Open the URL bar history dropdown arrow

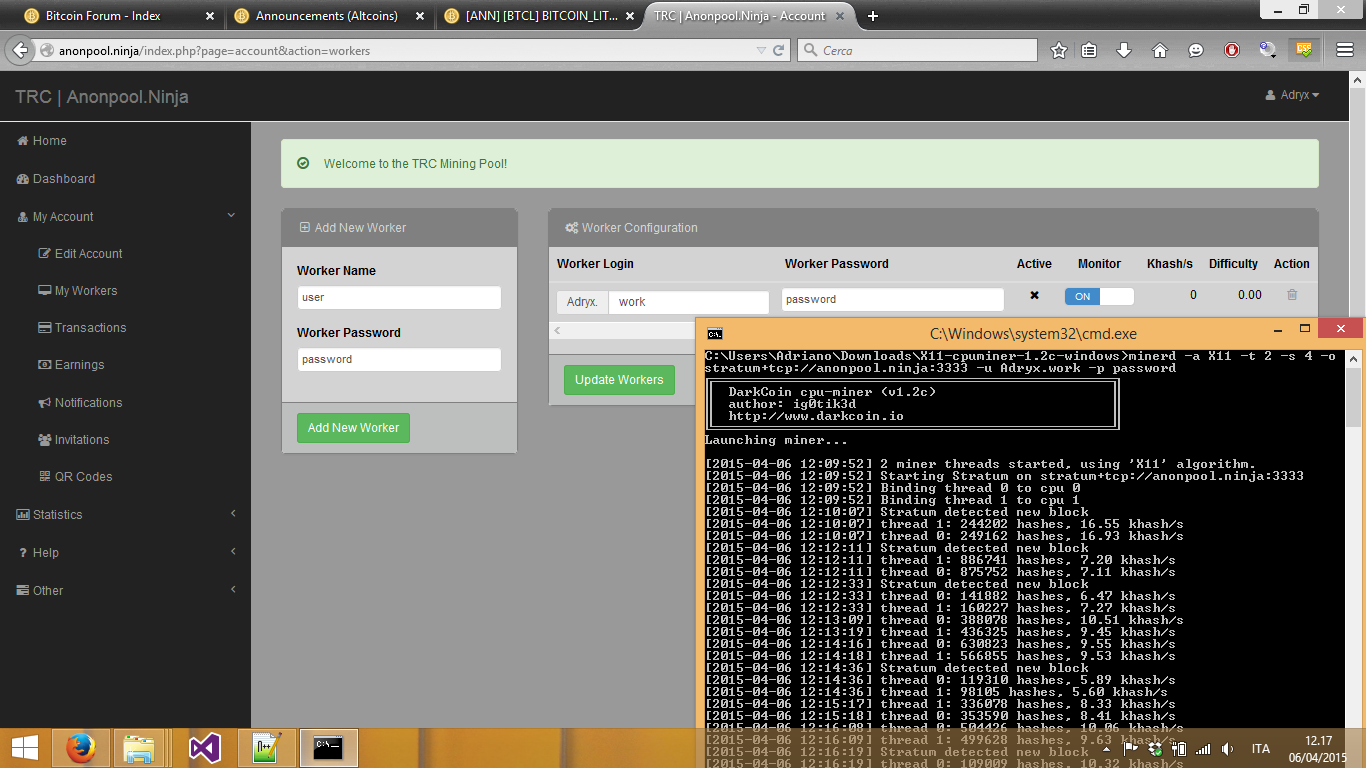[x=761, y=50]
